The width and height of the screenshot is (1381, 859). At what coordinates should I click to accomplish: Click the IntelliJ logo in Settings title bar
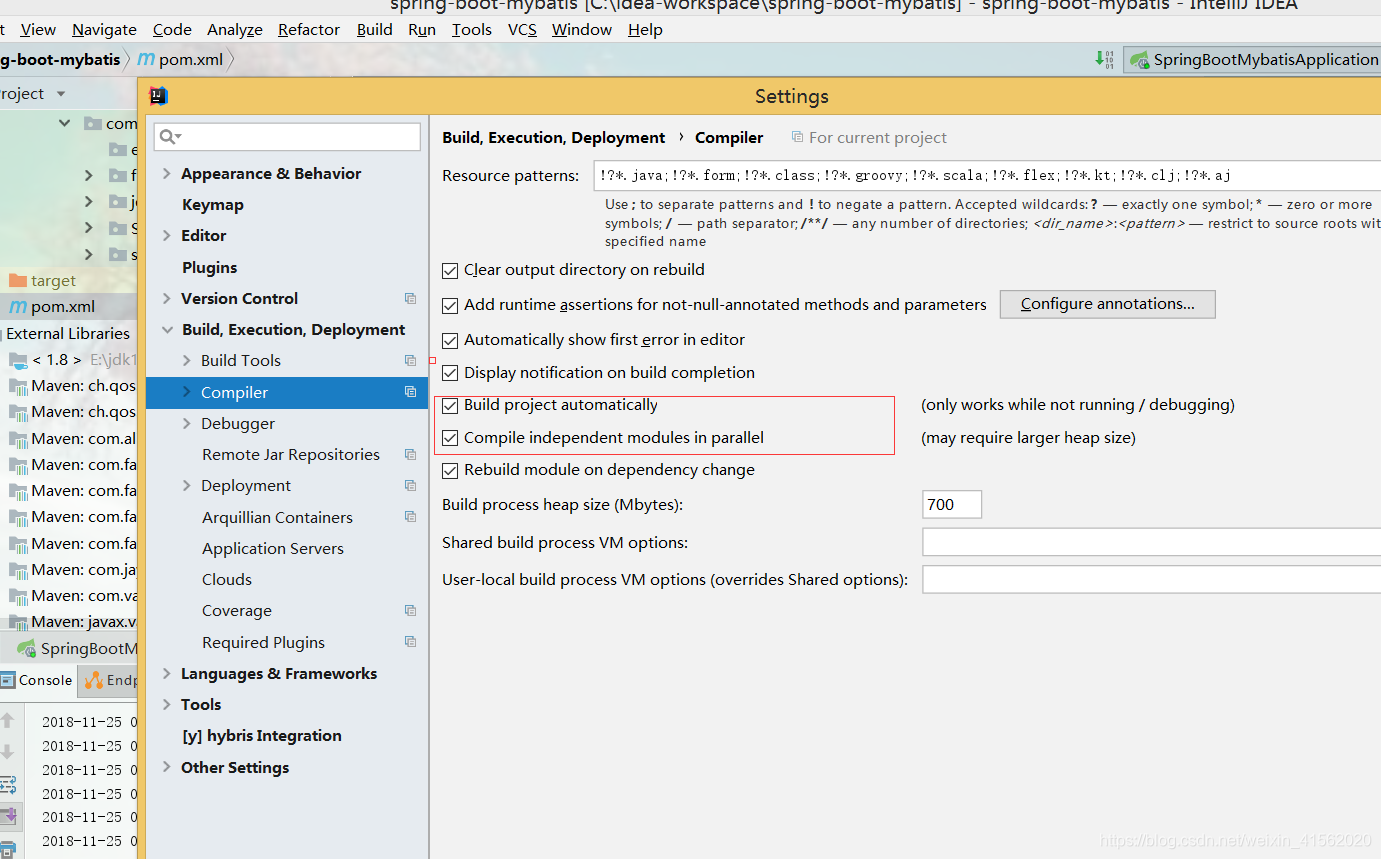(158, 96)
